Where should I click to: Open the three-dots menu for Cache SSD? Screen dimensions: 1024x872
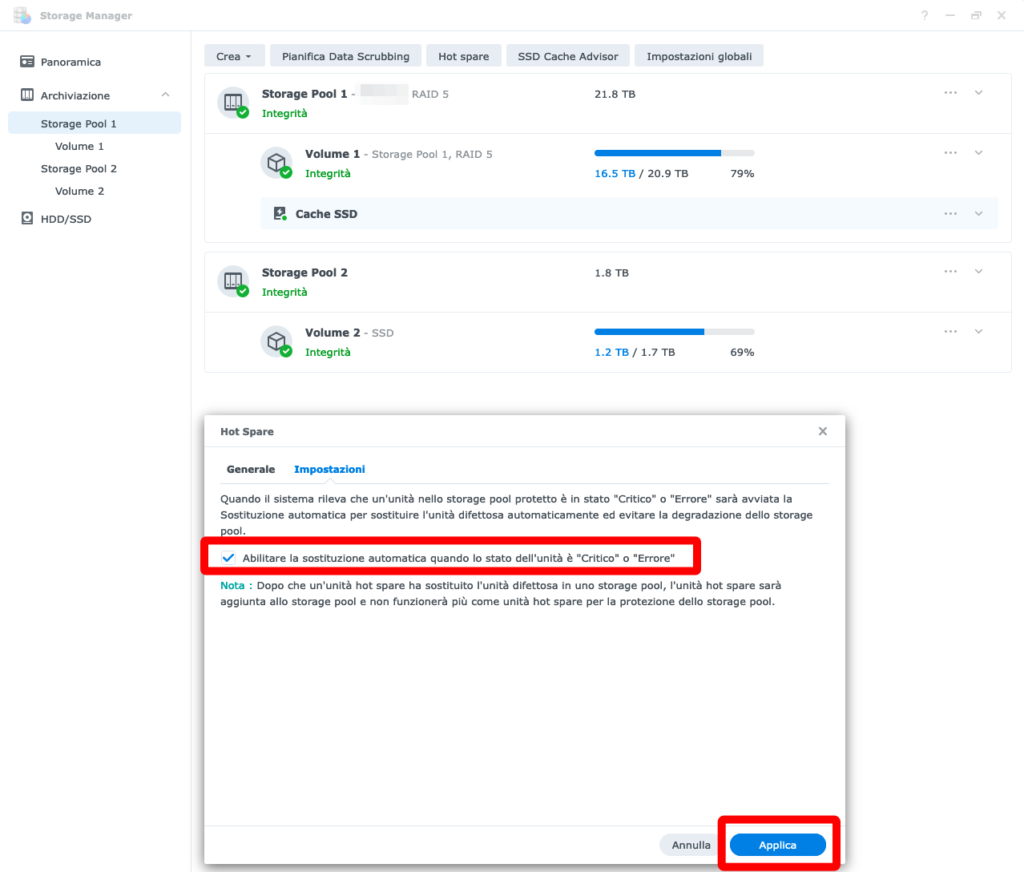point(950,214)
